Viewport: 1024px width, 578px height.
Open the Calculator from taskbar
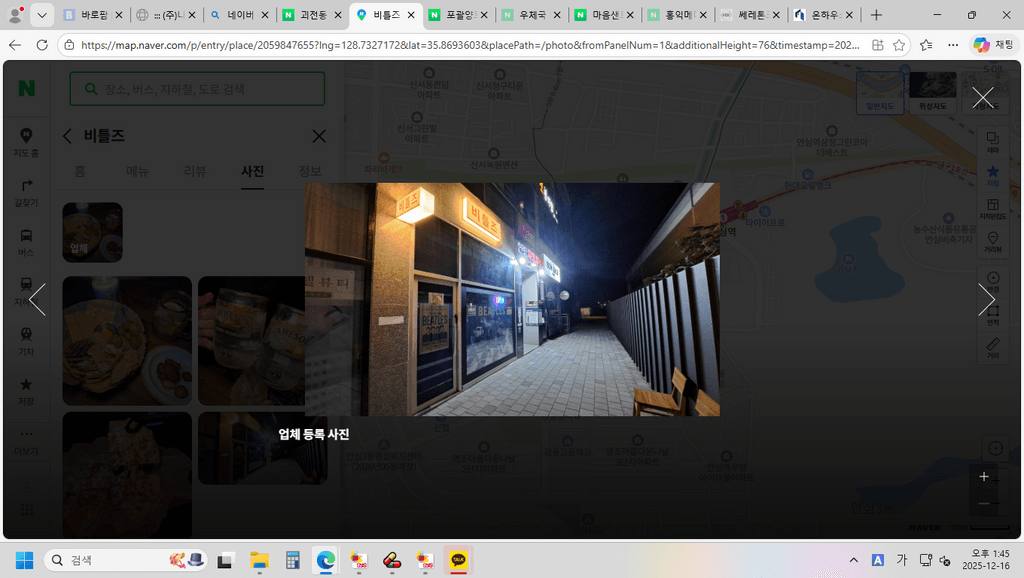[293, 560]
